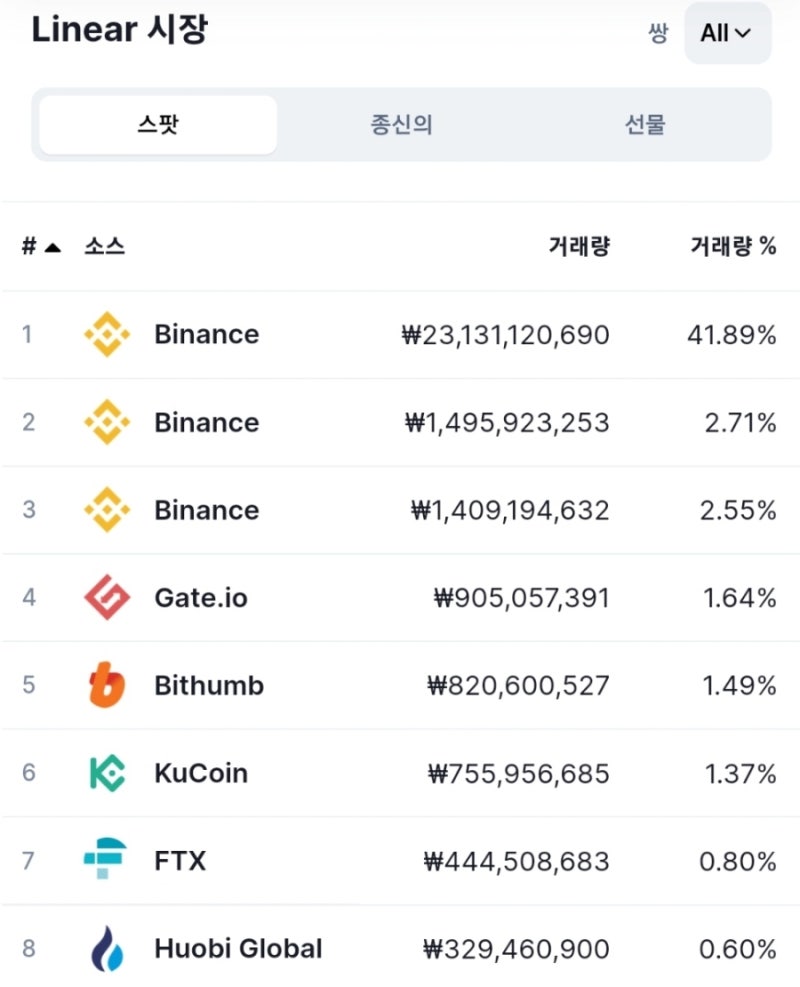Sort by the 거래량 column header
This screenshot has height=987, width=800.
point(579,246)
